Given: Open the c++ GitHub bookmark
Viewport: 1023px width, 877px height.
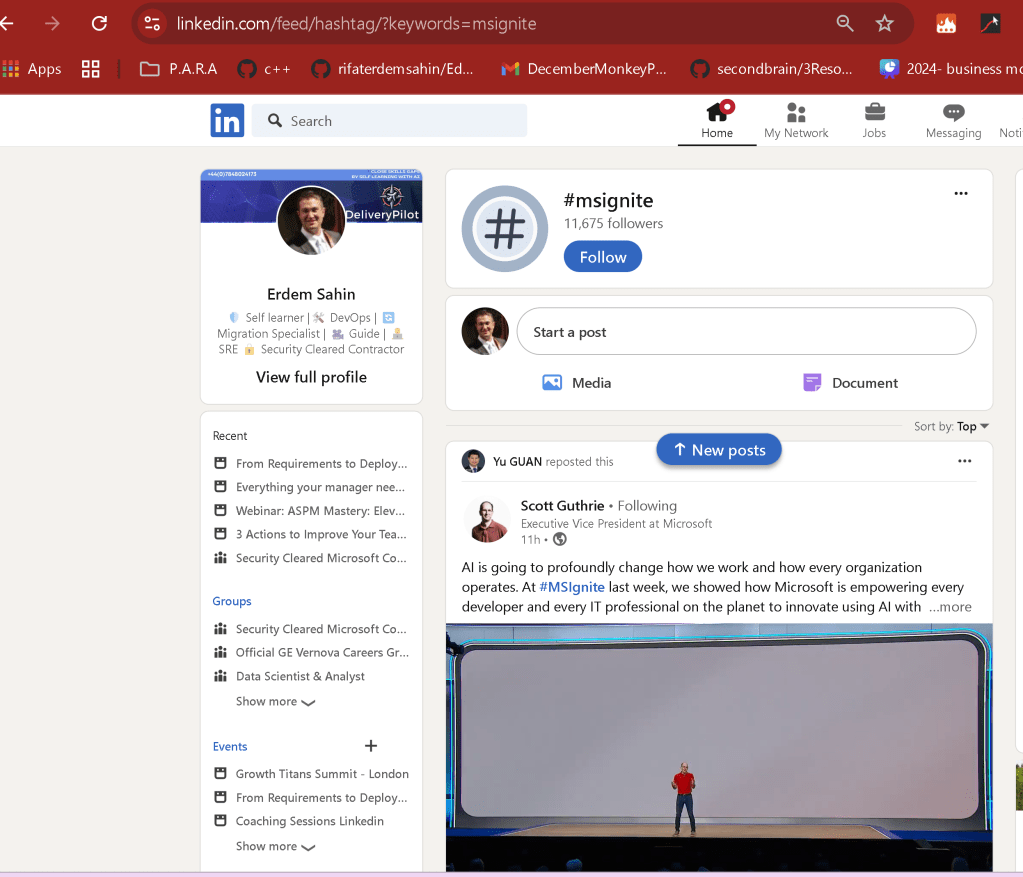Looking at the screenshot, I should (264, 69).
